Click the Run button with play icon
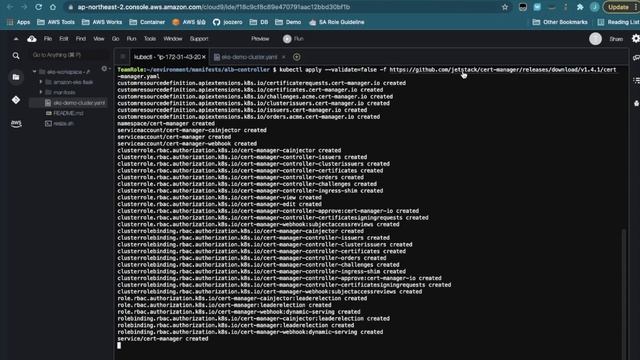 coord(293,39)
